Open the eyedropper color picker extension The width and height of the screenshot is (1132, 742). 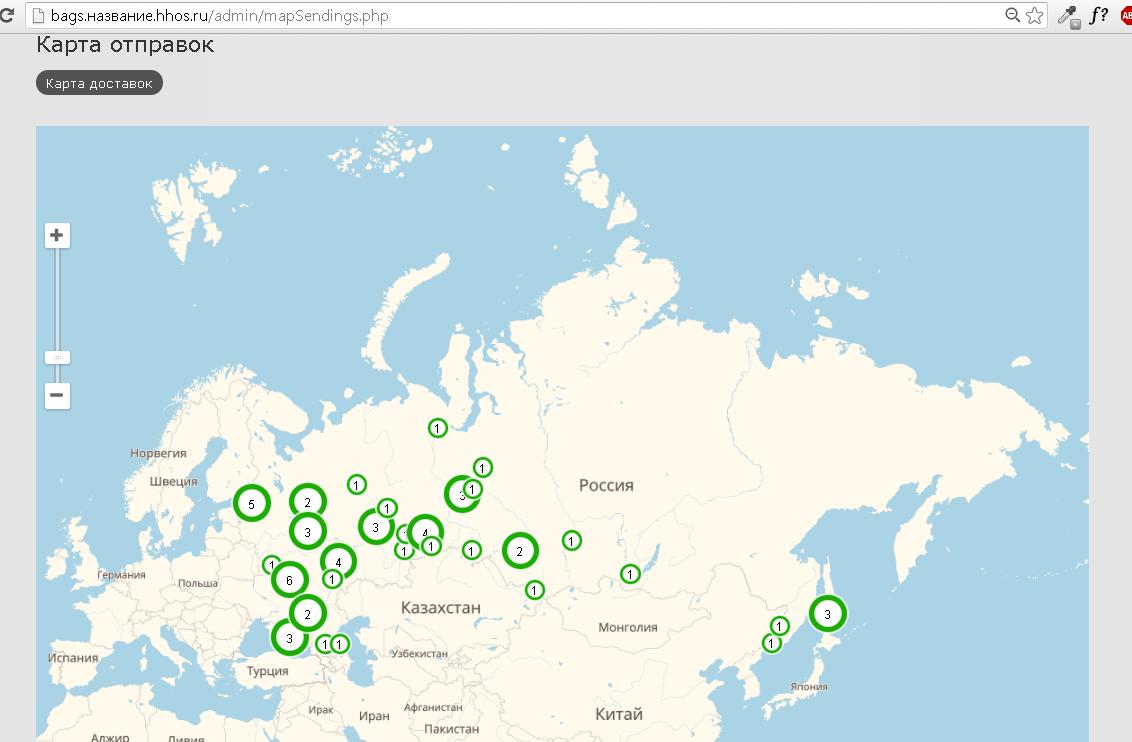[1068, 16]
